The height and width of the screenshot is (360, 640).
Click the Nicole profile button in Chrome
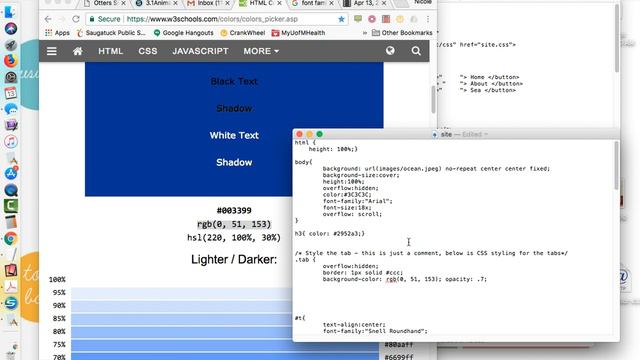click(x=422, y=2)
